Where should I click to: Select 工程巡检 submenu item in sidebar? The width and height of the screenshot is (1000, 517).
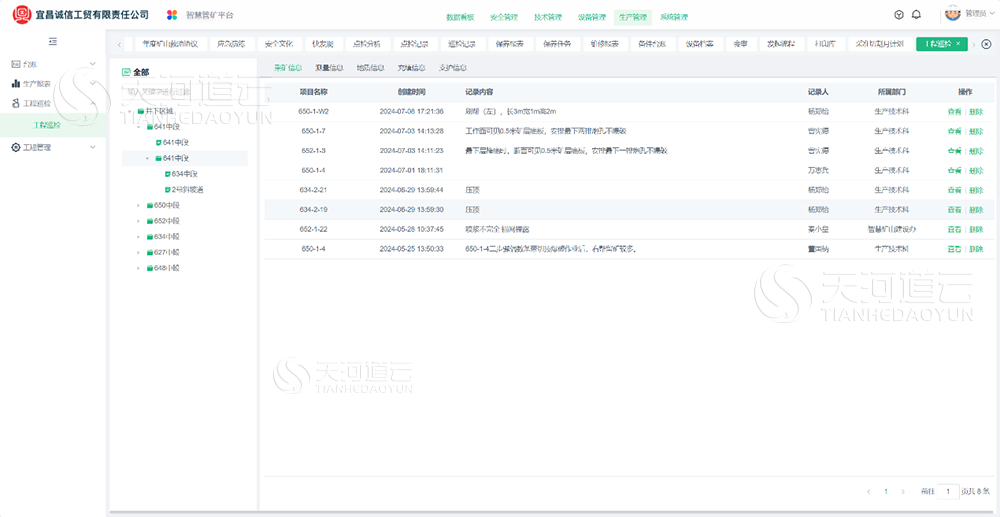pyautogui.click(x=47, y=125)
